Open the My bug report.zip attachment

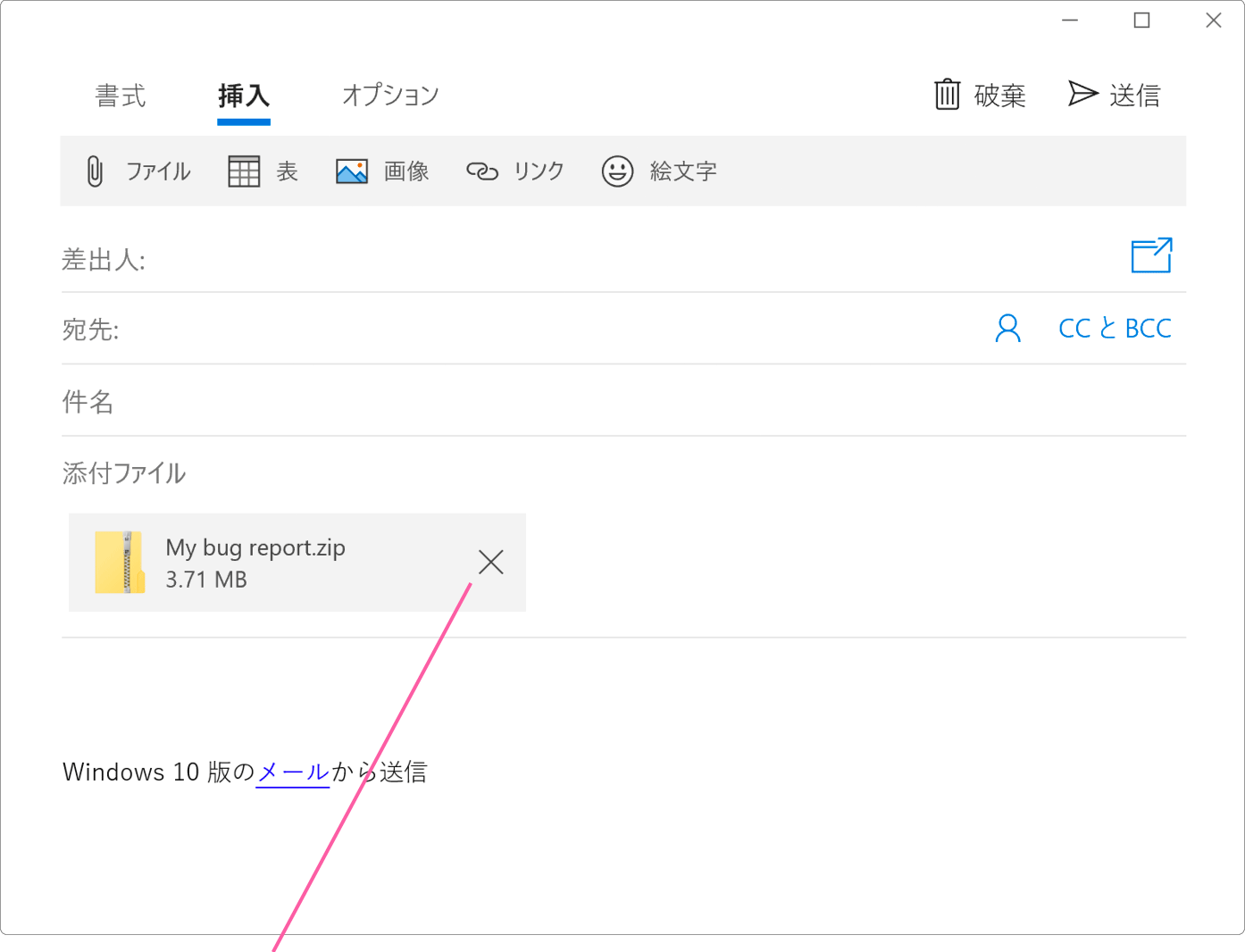(x=297, y=563)
